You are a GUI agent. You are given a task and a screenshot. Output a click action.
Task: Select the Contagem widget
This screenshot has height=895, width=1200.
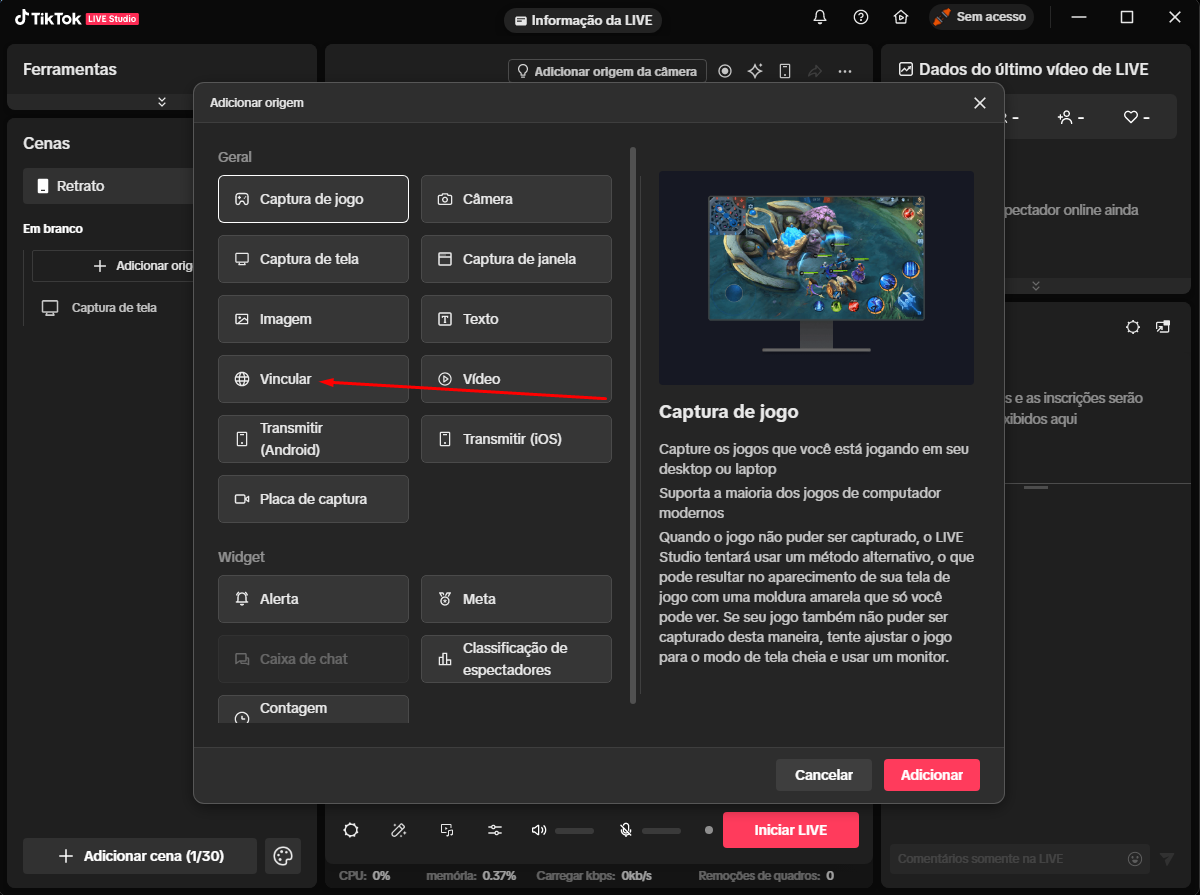pos(313,709)
